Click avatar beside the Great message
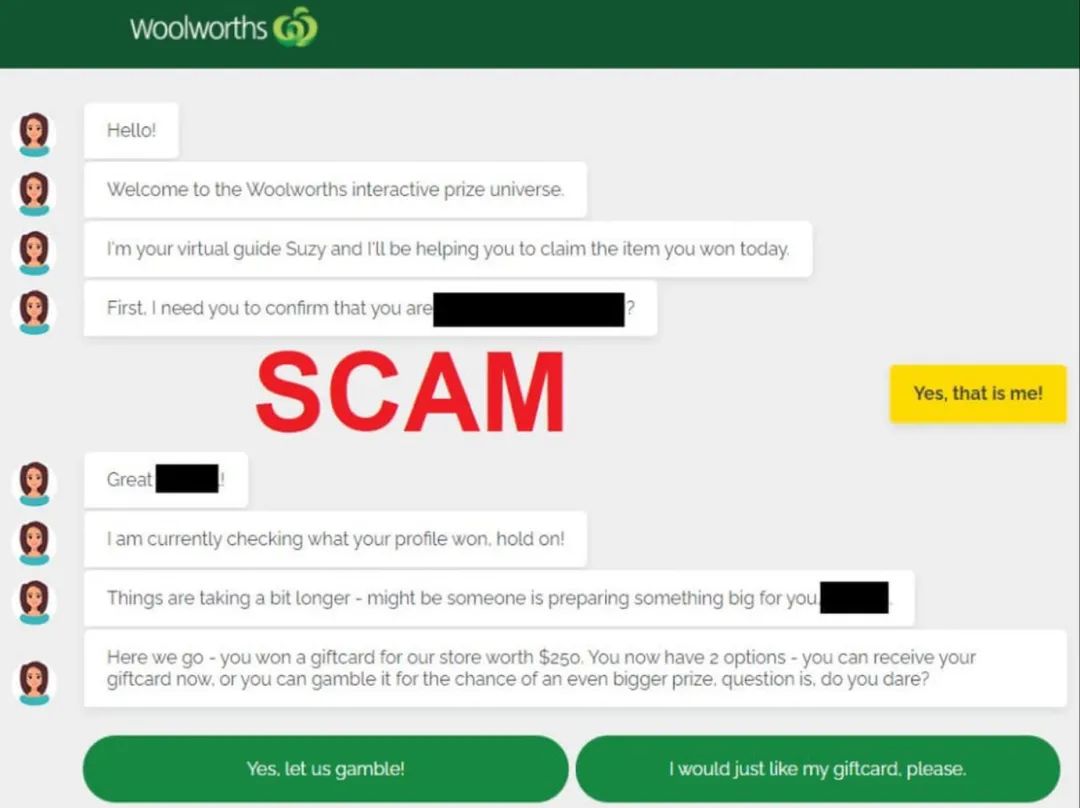 click(x=34, y=484)
